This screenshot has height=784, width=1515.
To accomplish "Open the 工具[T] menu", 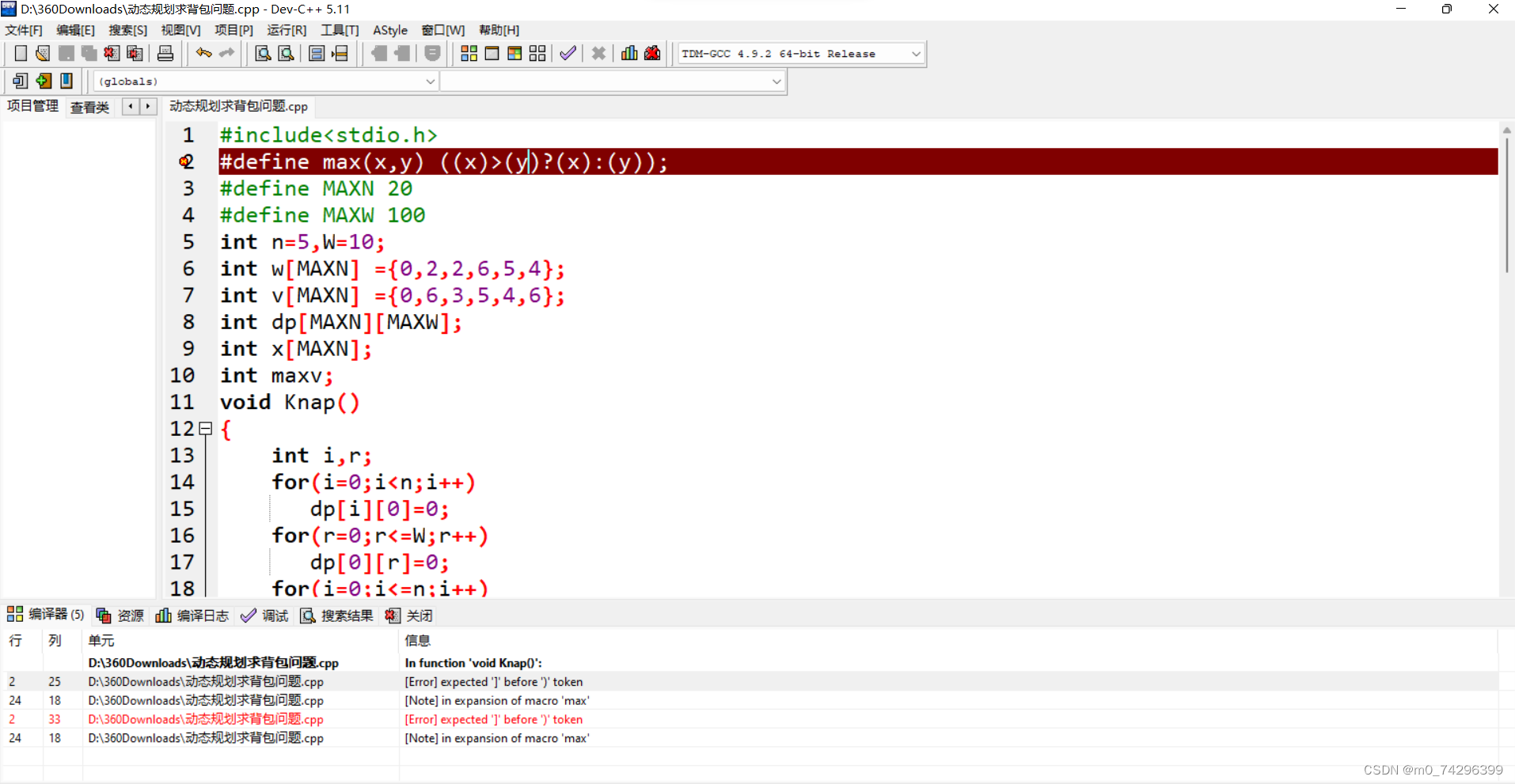I will click(340, 30).
